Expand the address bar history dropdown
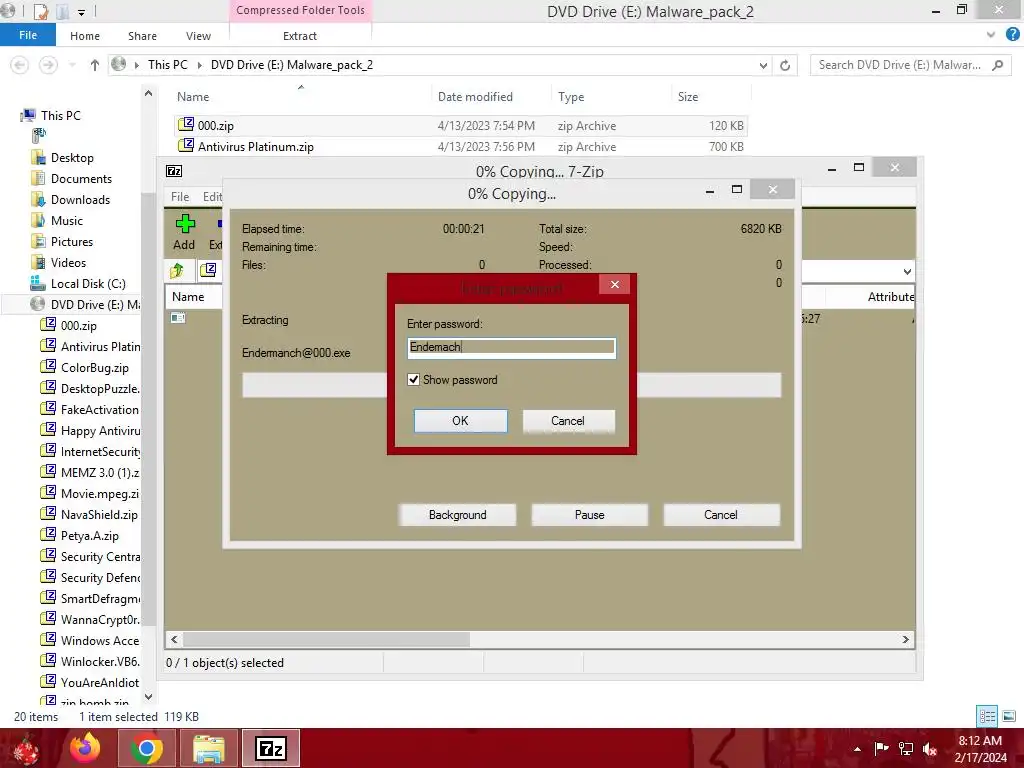The width and height of the screenshot is (1024, 768). point(763,65)
